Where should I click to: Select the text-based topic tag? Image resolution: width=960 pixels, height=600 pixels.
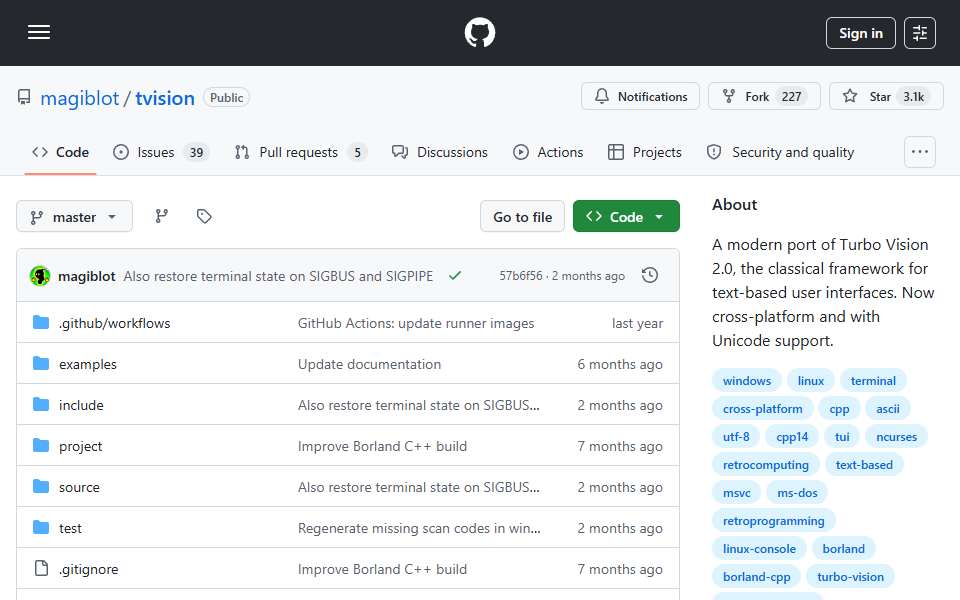(864, 465)
